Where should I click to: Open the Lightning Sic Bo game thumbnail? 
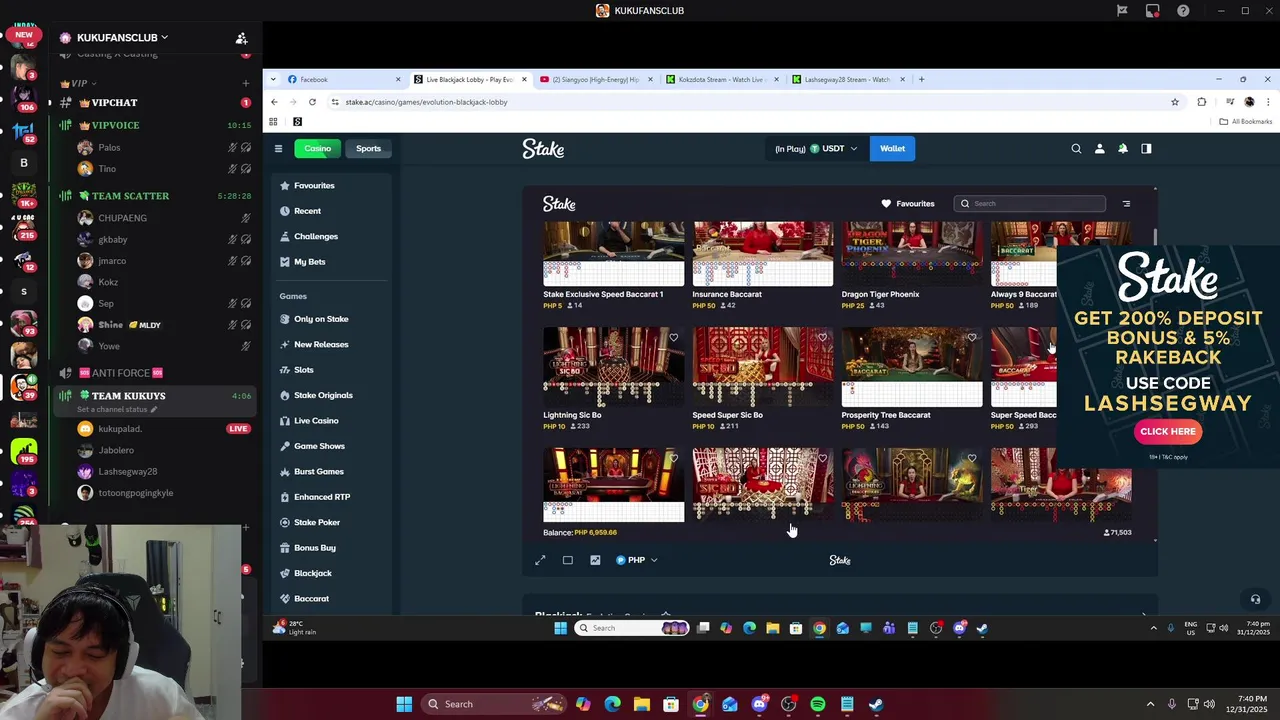[x=613, y=366]
